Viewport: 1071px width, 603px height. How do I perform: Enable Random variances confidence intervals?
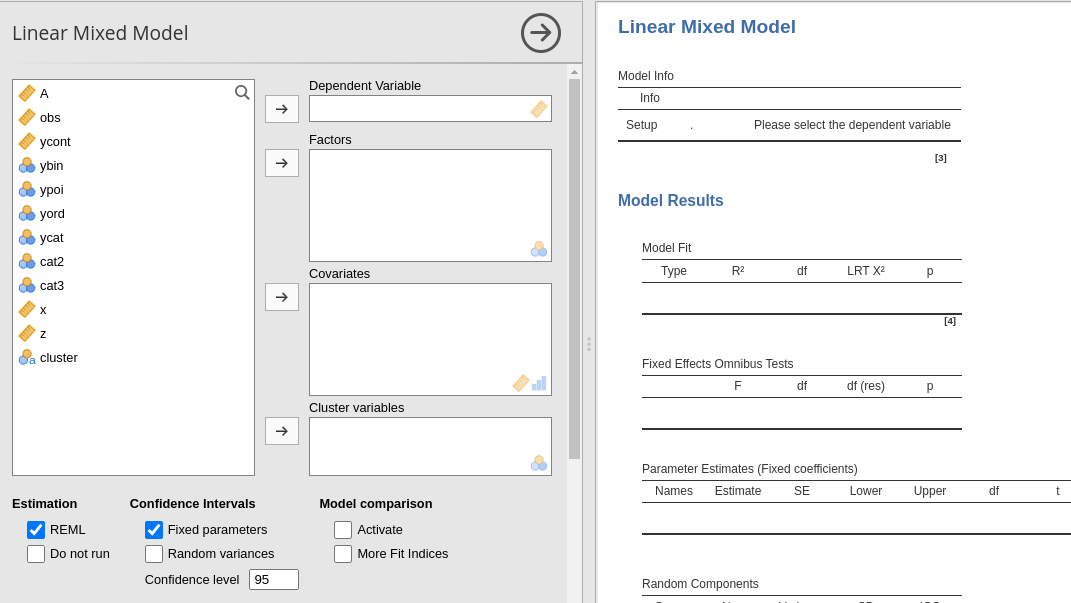153,554
